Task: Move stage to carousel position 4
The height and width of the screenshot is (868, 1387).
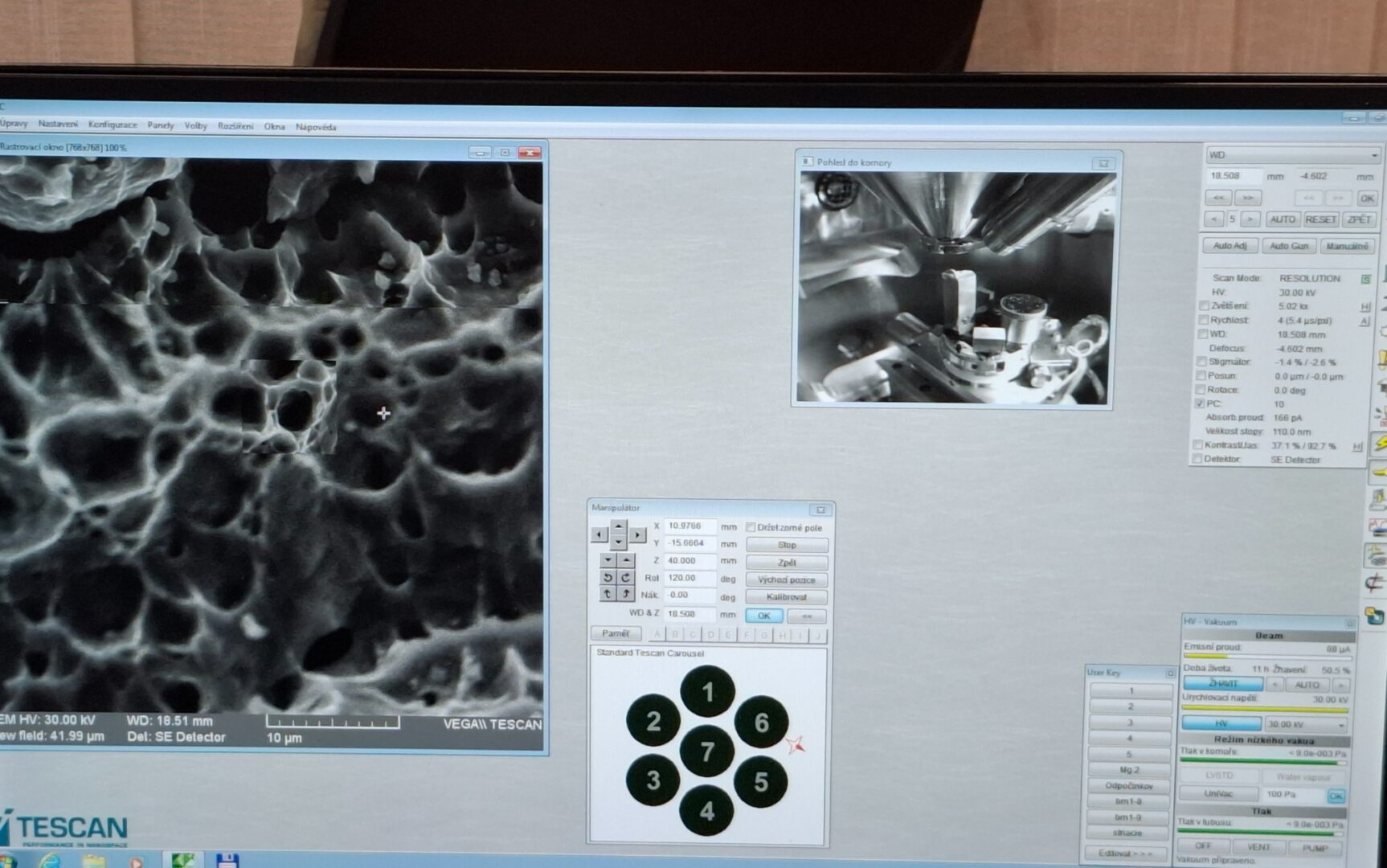Action: [706, 811]
